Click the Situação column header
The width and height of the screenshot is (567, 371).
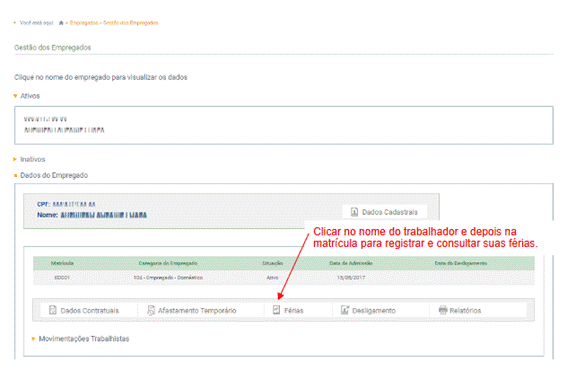273,263
